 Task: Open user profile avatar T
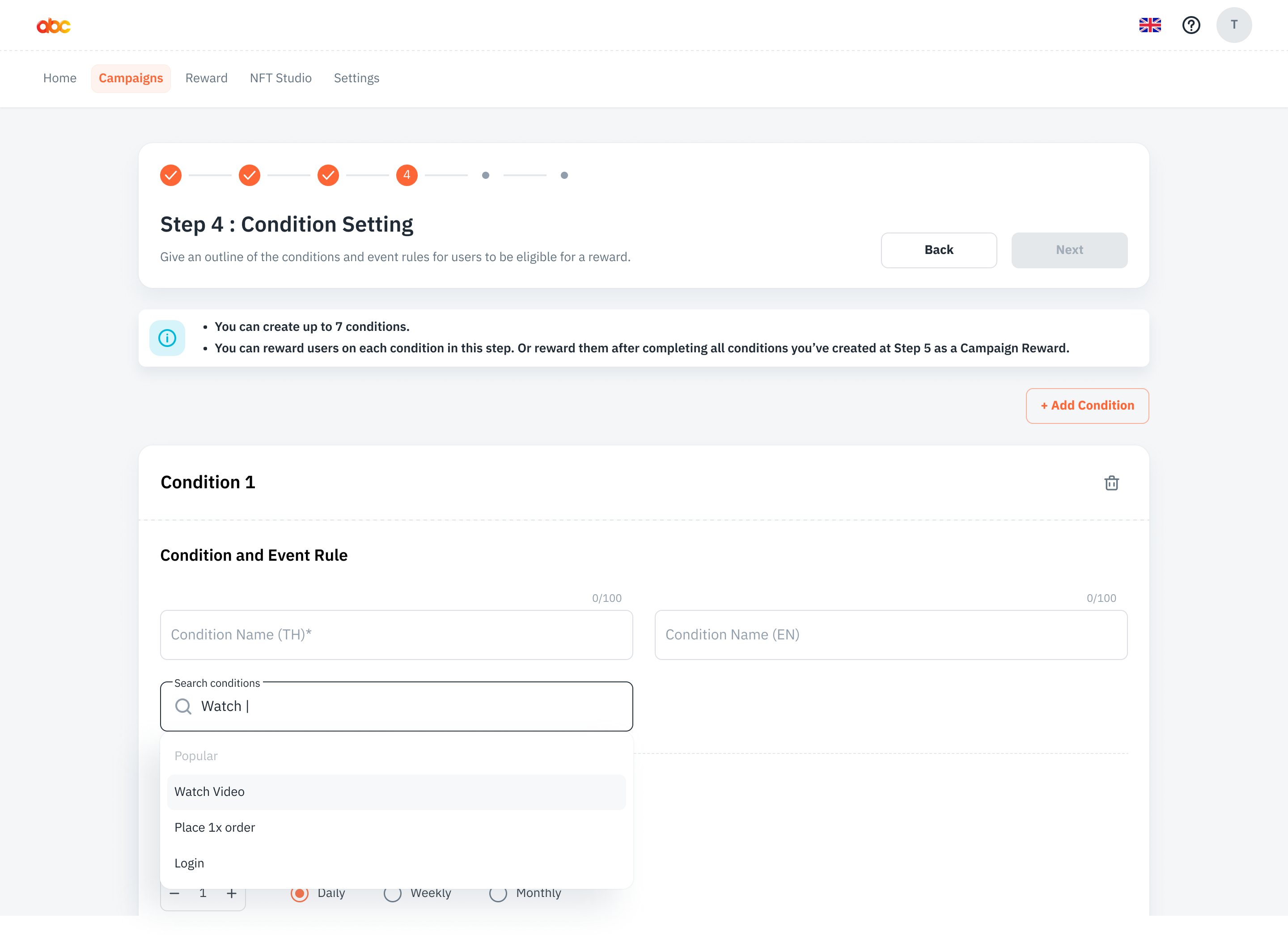(x=1233, y=25)
